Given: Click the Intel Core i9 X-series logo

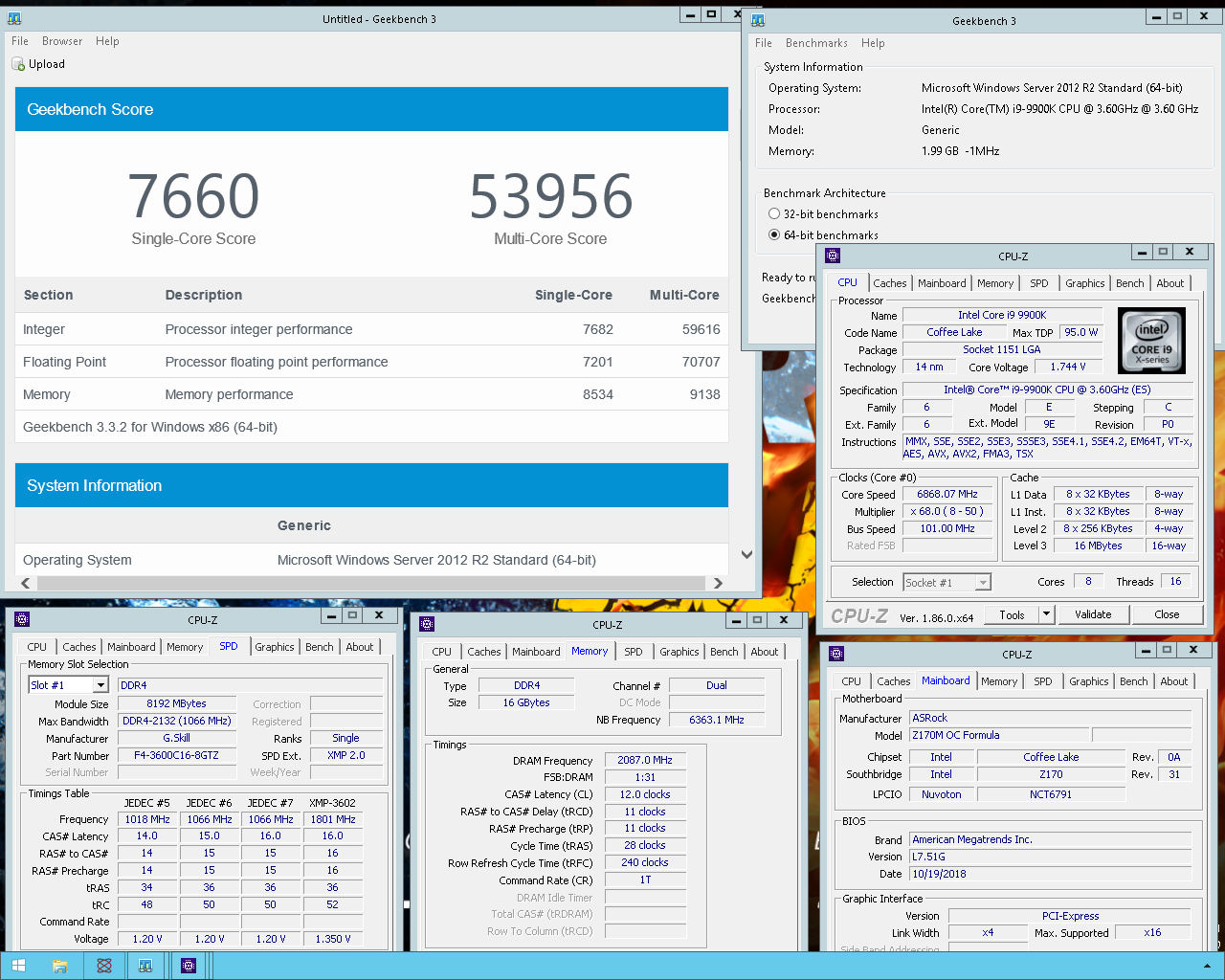Looking at the screenshot, I should (1151, 340).
